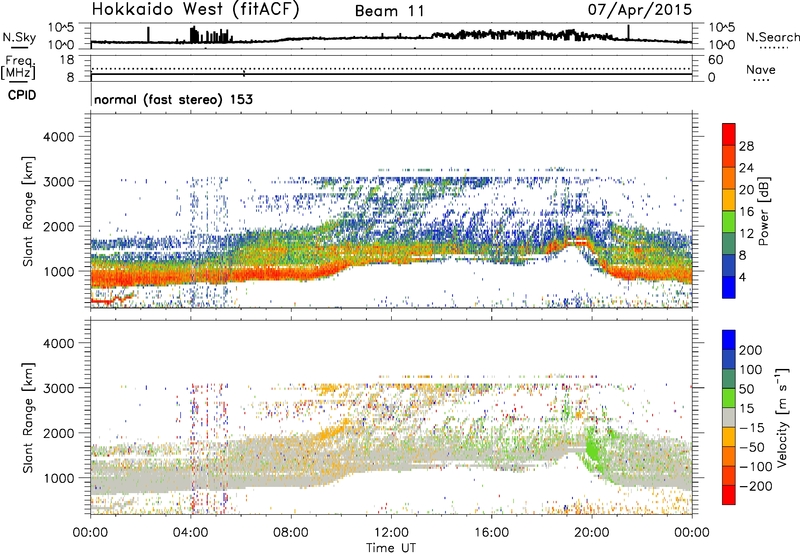Click 'Slant Range [km]' label of power panel
The image size is (800, 554).
point(28,211)
